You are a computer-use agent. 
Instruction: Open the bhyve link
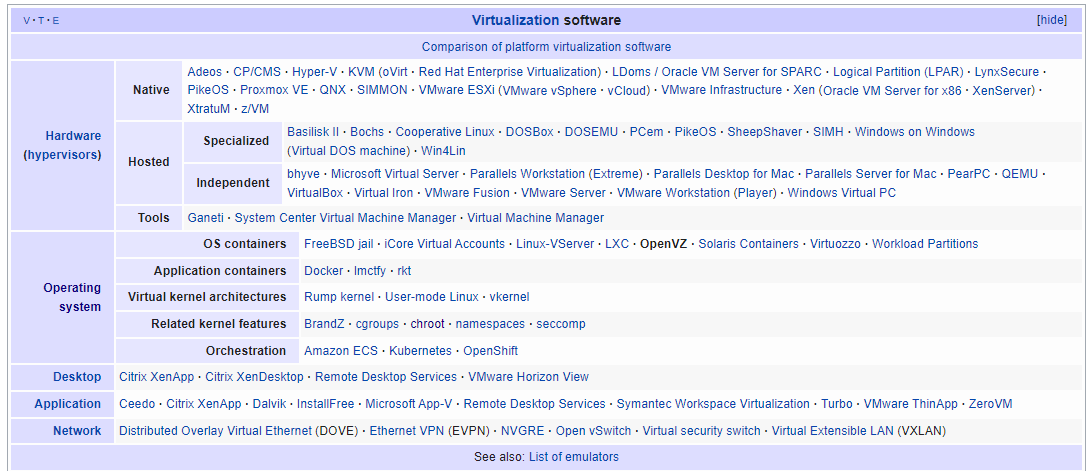303,173
